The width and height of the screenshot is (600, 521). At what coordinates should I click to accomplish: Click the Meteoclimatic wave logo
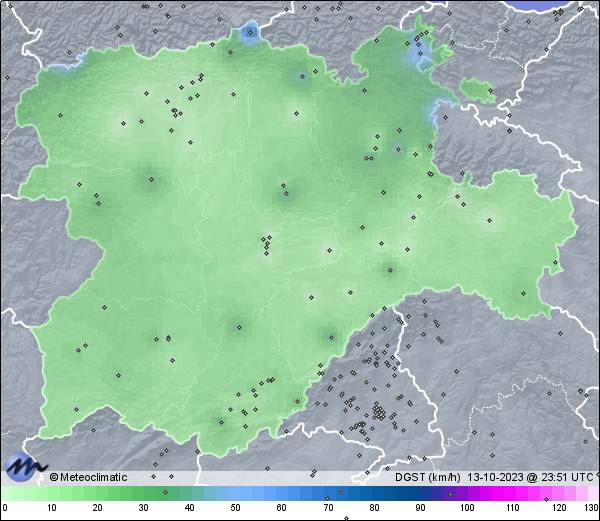[x=26, y=467]
